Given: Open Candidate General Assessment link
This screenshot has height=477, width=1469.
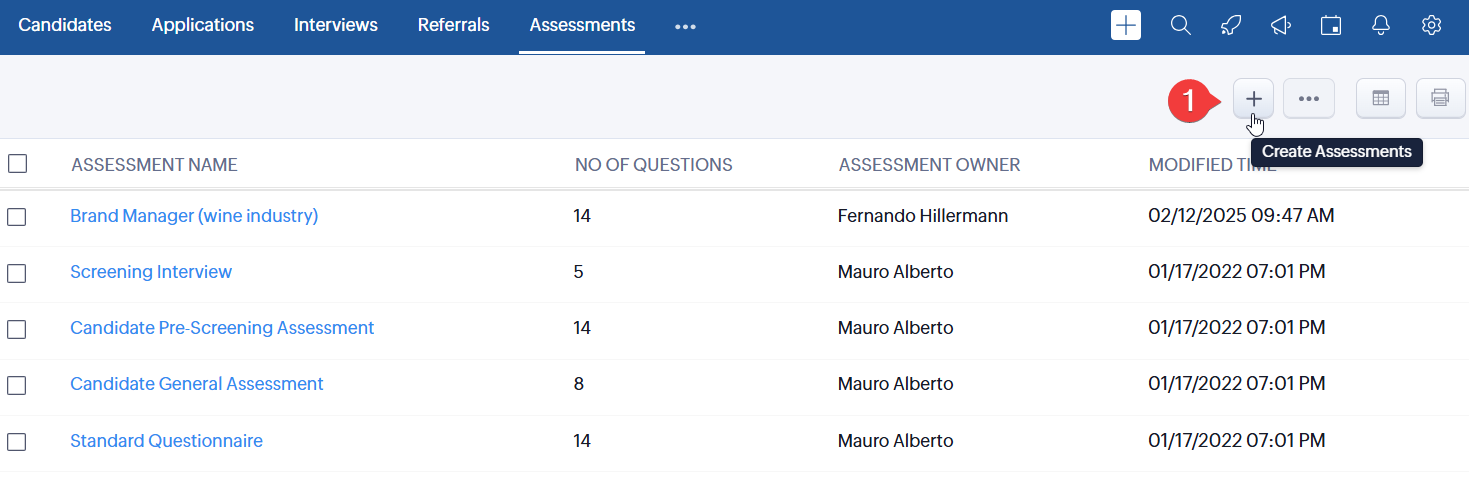Looking at the screenshot, I should click(x=197, y=384).
